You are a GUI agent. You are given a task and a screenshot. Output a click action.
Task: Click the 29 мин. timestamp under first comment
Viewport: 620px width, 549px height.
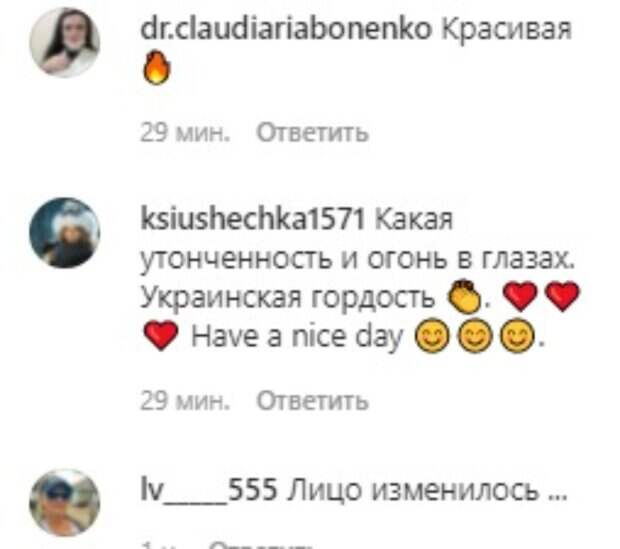click(x=185, y=133)
